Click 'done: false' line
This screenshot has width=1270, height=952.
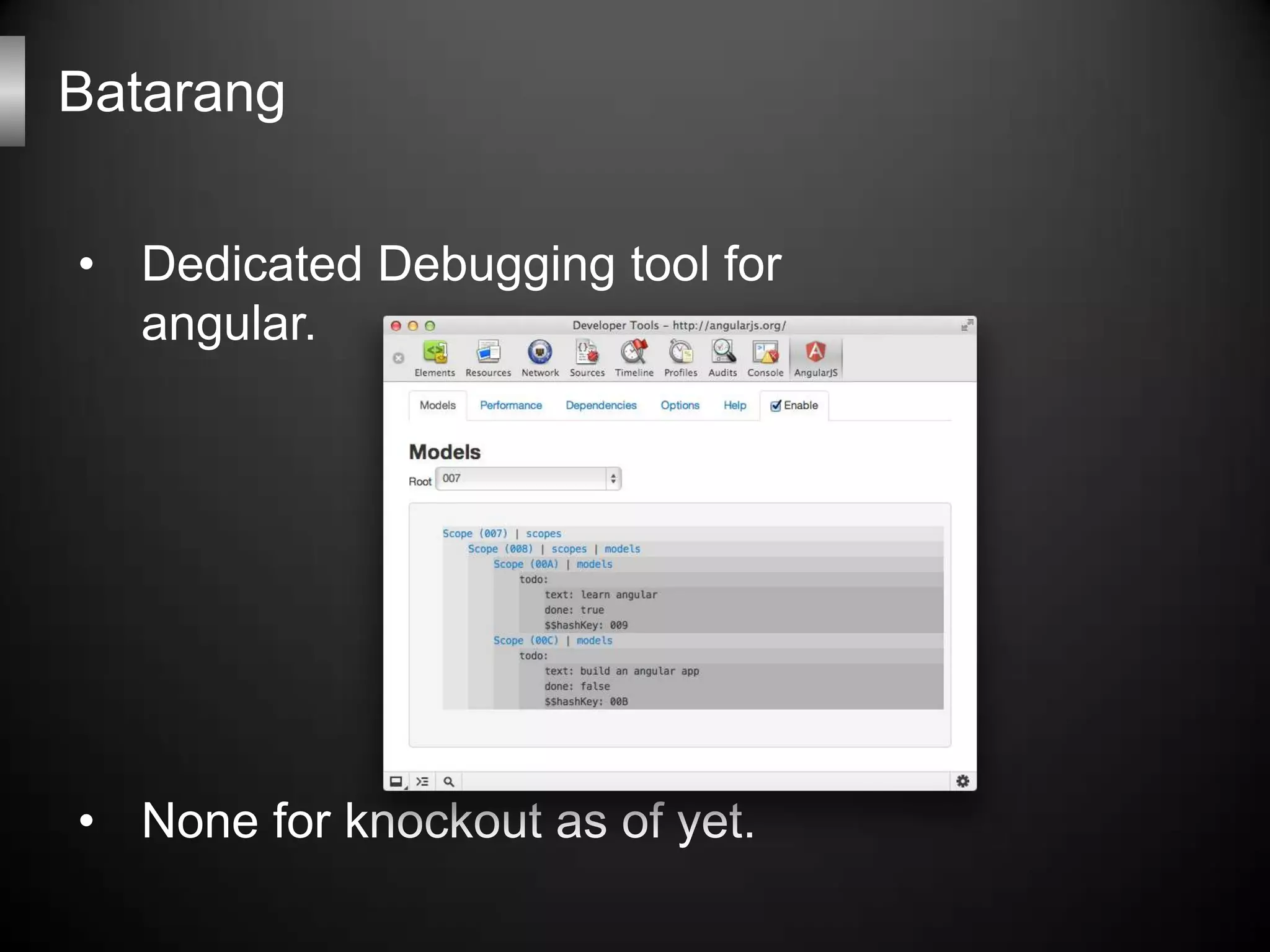577,686
